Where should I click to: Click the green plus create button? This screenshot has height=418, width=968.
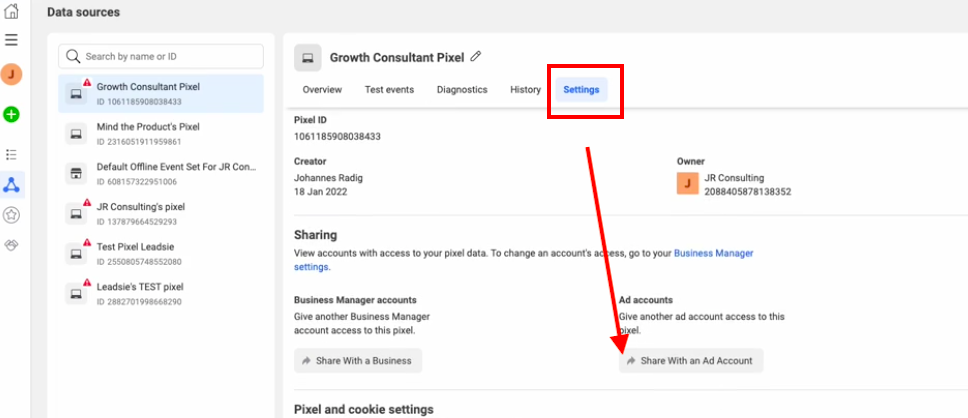11,114
